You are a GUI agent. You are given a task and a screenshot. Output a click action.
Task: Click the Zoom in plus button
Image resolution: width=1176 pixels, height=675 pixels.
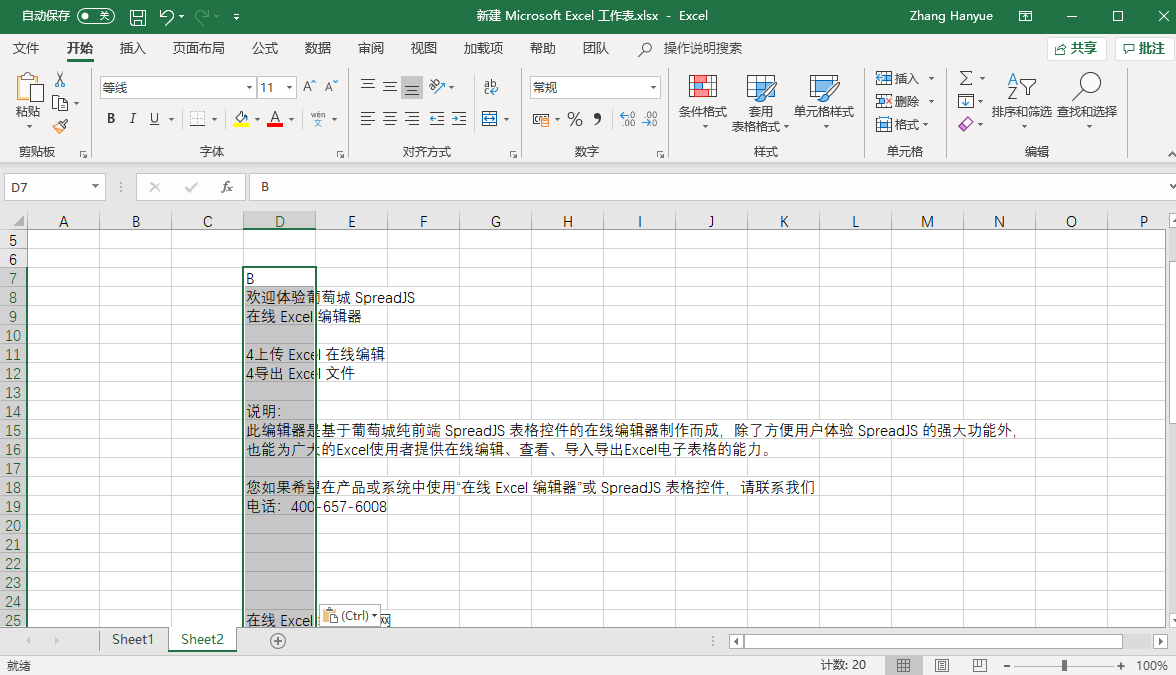(1120, 665)
